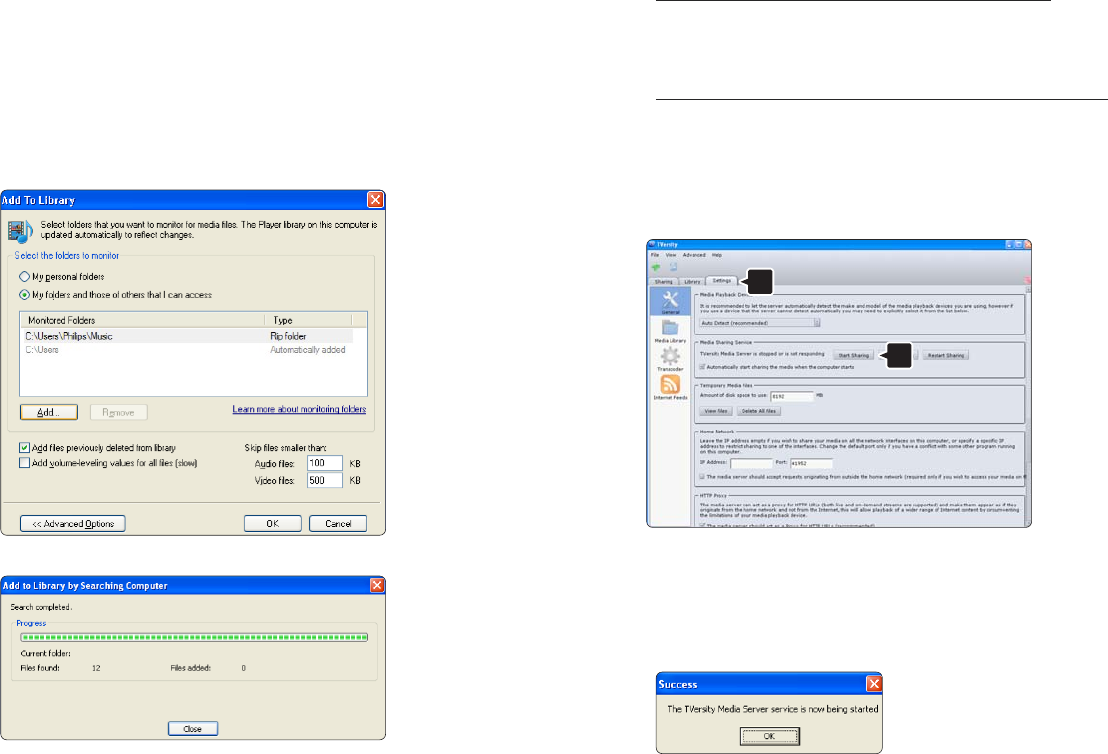Click OK in the Success dialog

[770, 736]
